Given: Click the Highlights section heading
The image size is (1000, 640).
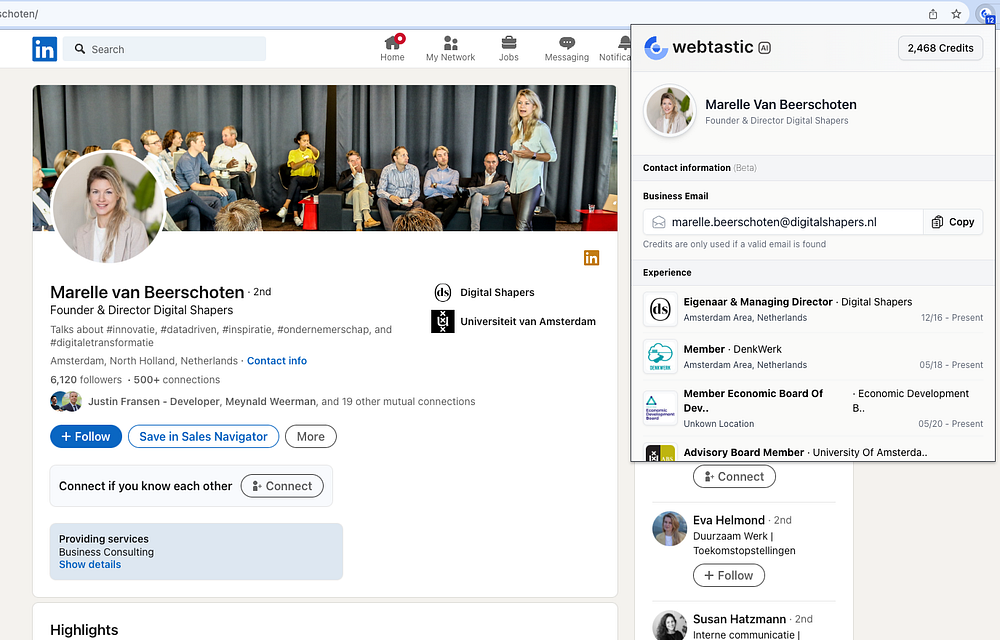Looking at the screenshot, I should click(x=84, y=630).
